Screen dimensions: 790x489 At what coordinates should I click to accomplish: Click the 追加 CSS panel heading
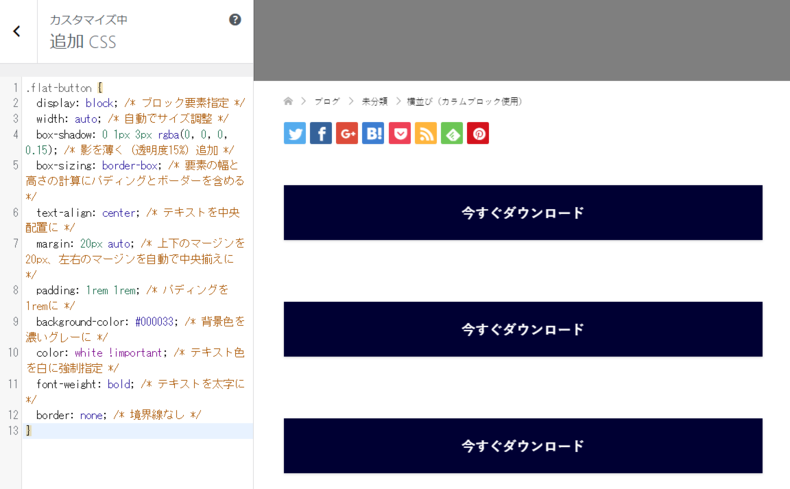click(x=83, y=42)
